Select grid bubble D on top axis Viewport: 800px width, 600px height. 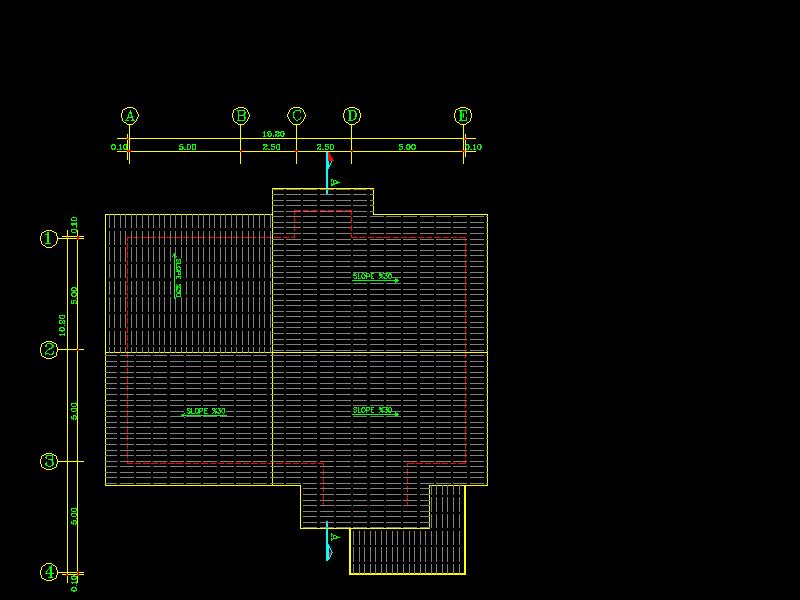(352, 116)
